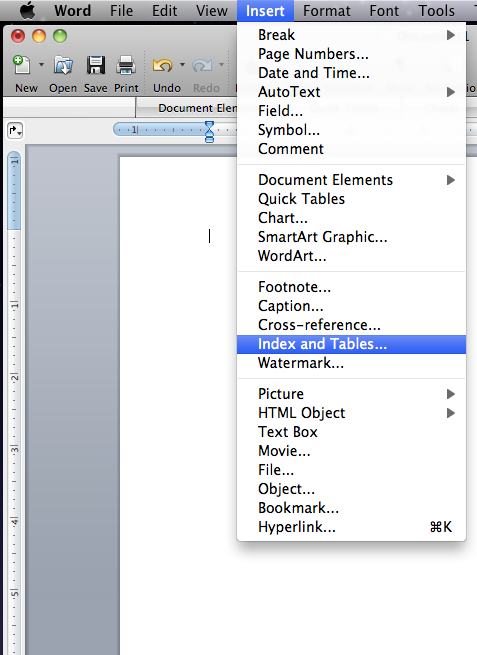Viewport: 477px width, 655px height.
Task: Click the Undo arrow icon
Action: (x=162, y=65)
